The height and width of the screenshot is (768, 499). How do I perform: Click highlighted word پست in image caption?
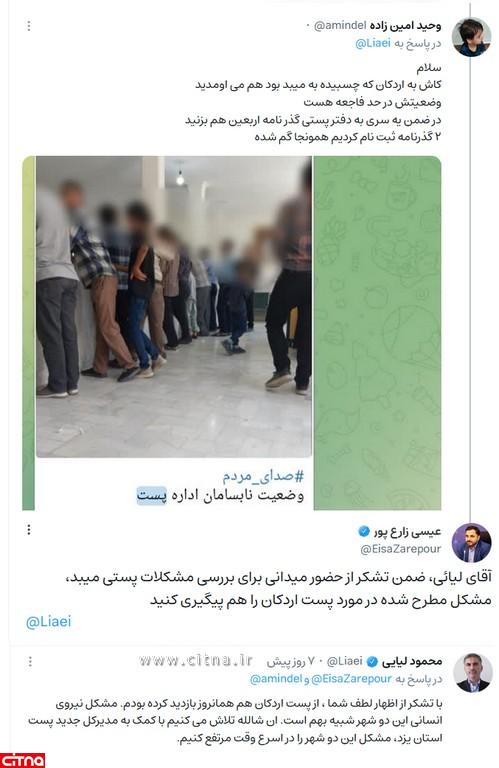152,495
